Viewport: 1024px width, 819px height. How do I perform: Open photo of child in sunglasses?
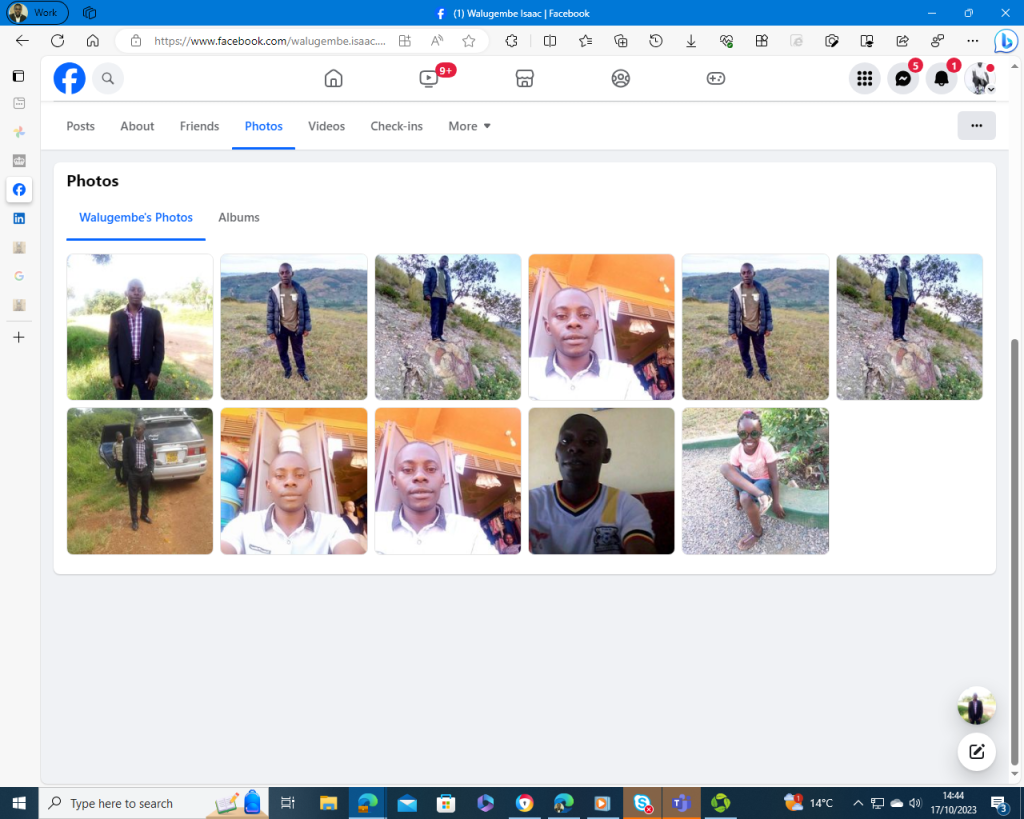(x=755, y=481)
